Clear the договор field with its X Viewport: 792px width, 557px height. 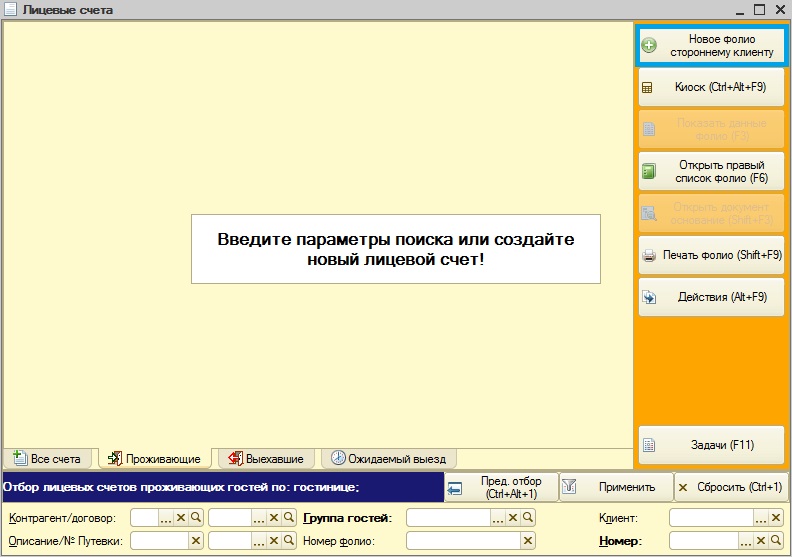point(274,518)
